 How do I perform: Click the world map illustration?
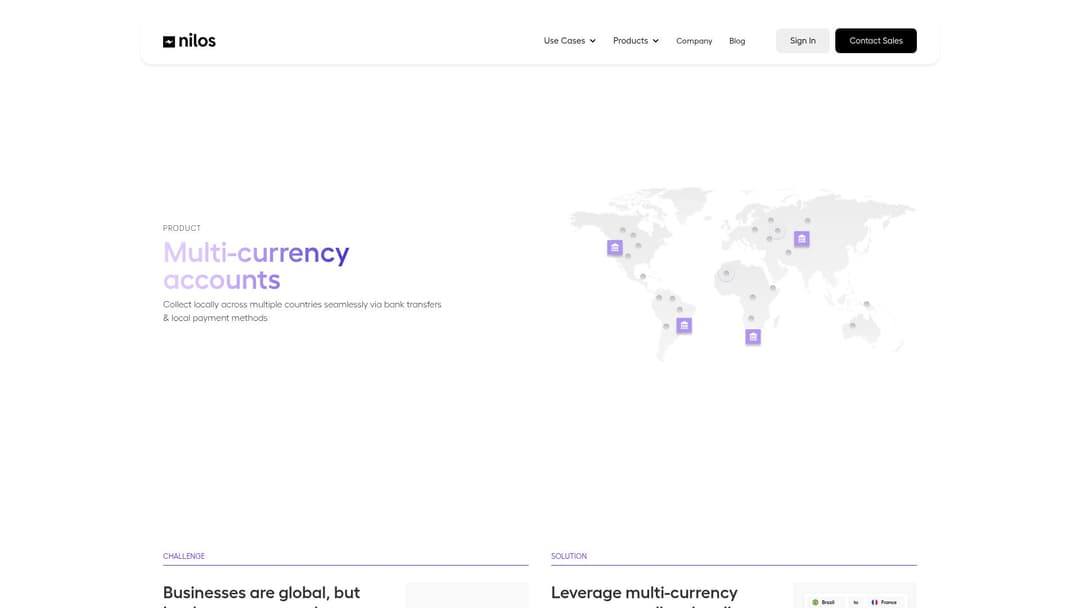(x=742, y=274)
